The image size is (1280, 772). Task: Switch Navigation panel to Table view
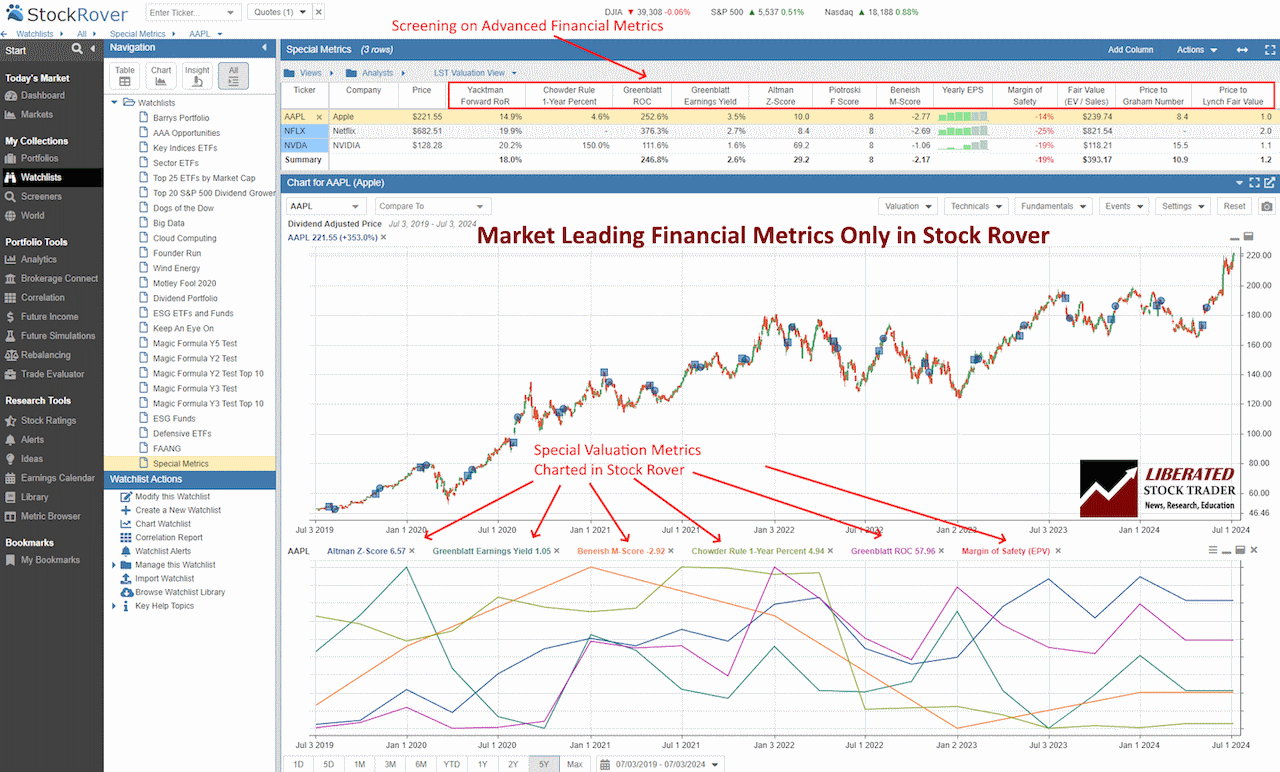(125, 76)
